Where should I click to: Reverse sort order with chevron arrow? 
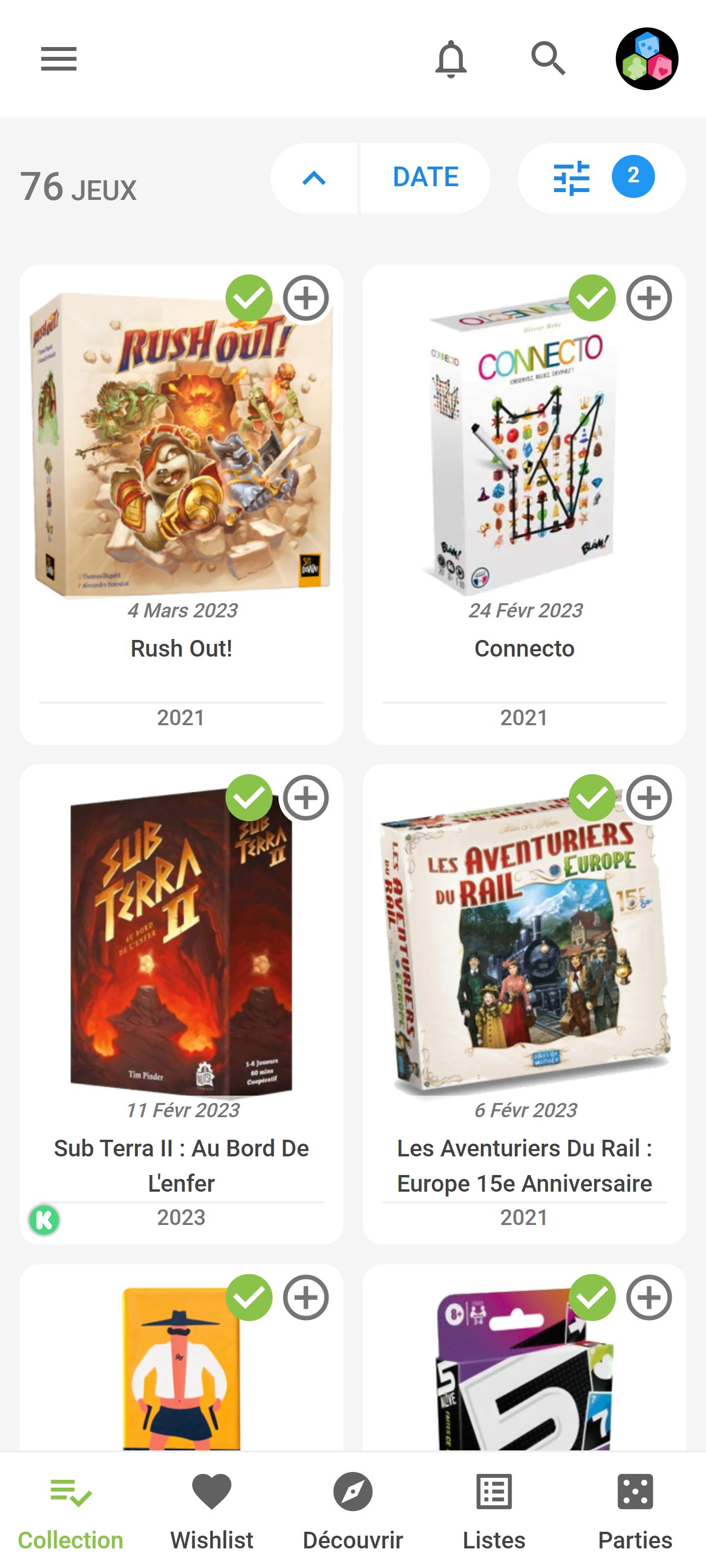pyautogui.click(x=314, y=178)
